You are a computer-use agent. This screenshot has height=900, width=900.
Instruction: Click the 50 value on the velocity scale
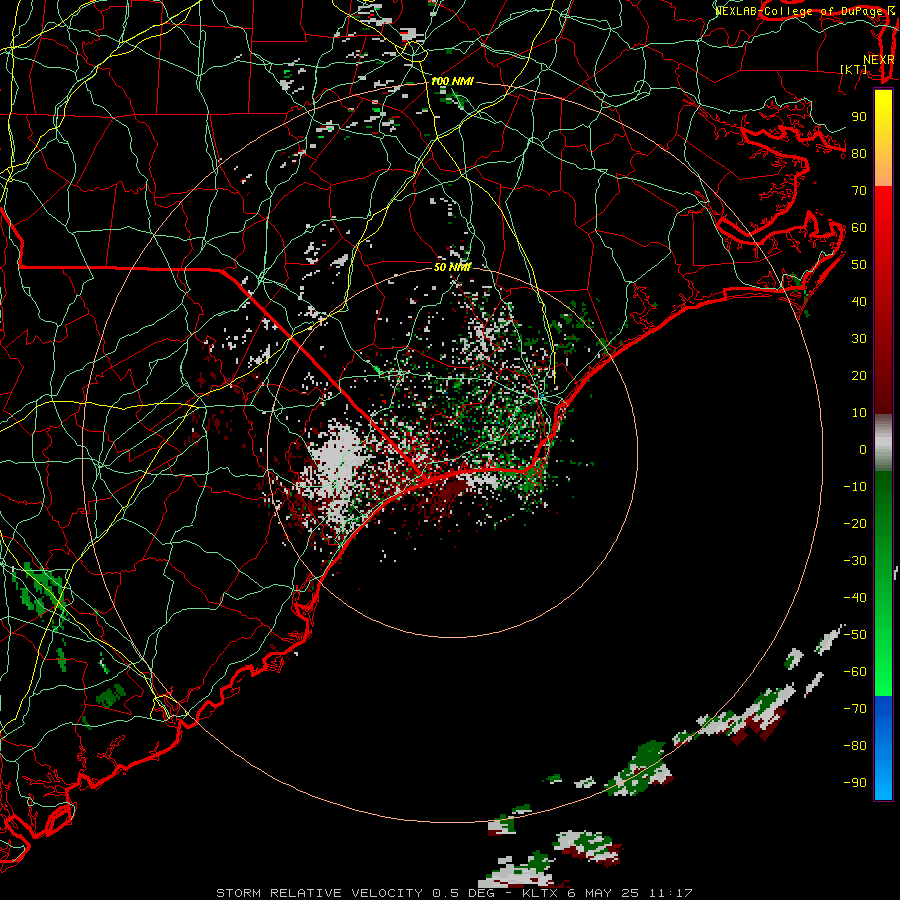[x=859, y=265]
